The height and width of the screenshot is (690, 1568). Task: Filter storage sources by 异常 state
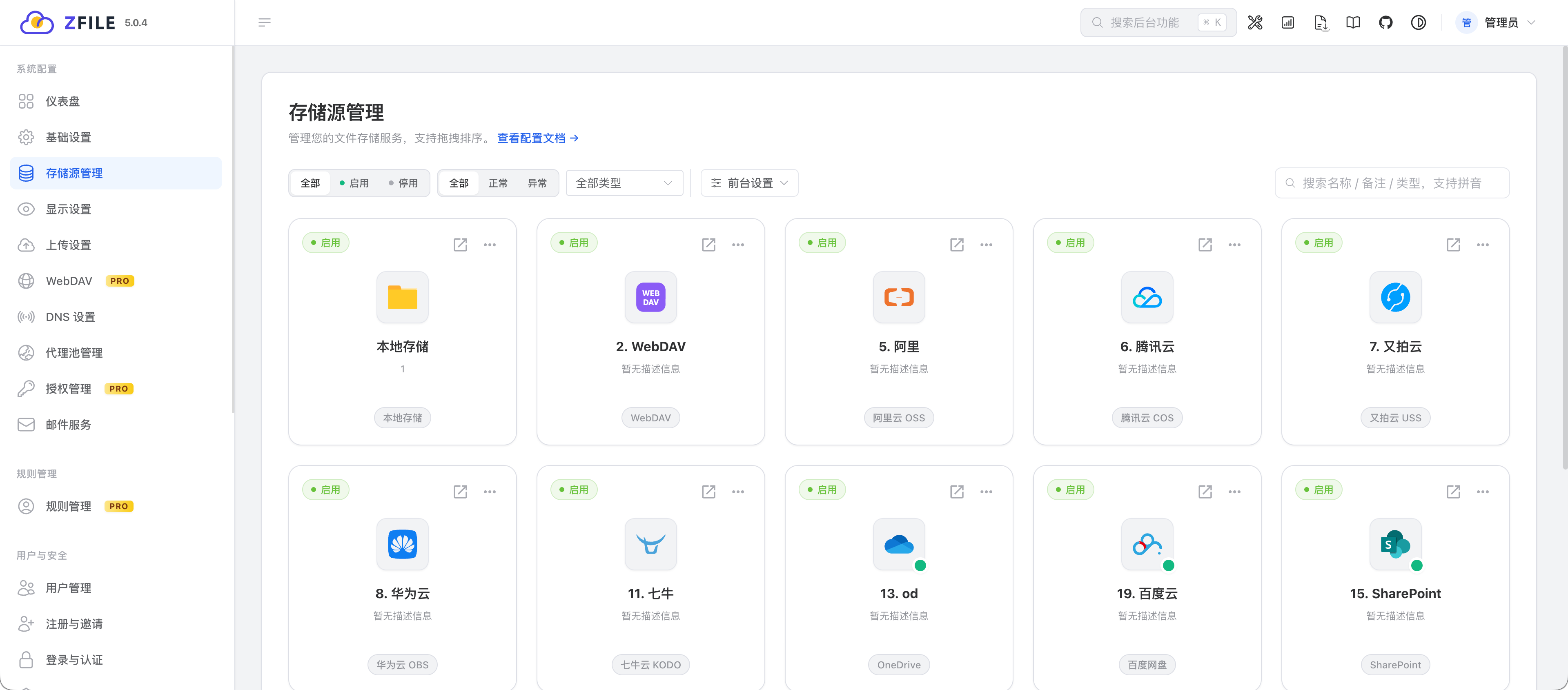click(537, 183)
